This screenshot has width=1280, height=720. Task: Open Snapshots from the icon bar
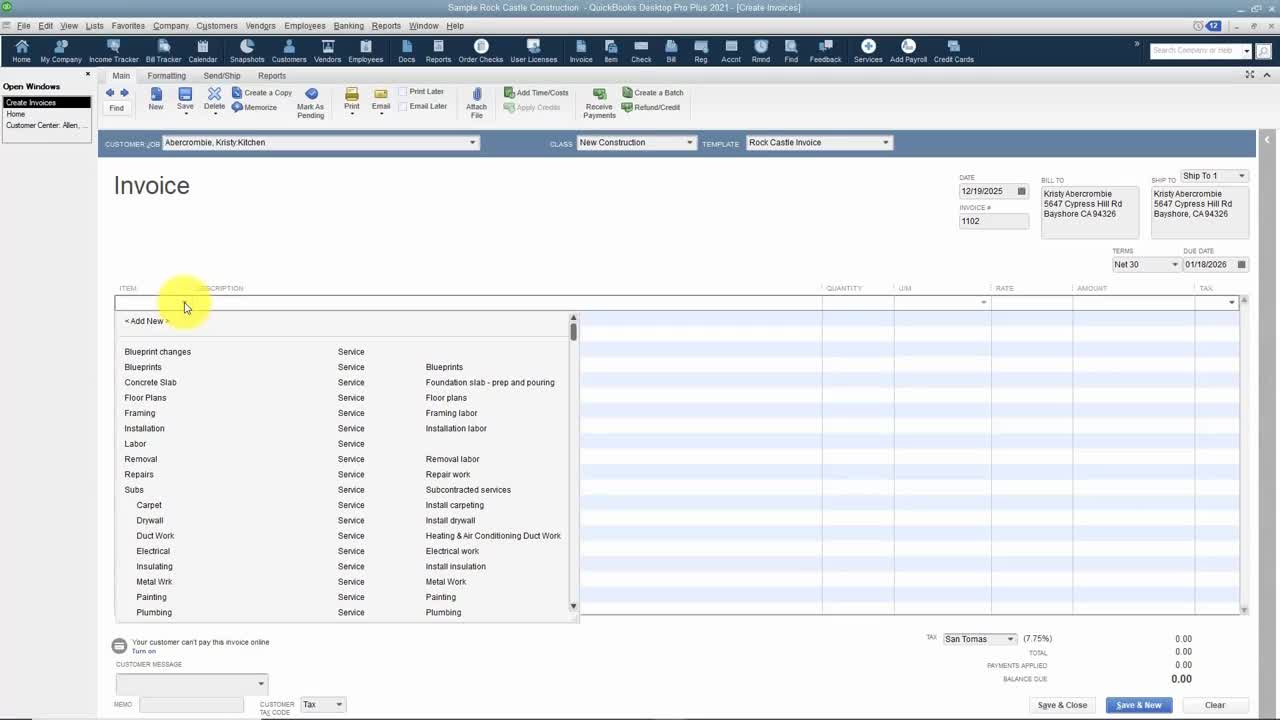pos(247,51)
